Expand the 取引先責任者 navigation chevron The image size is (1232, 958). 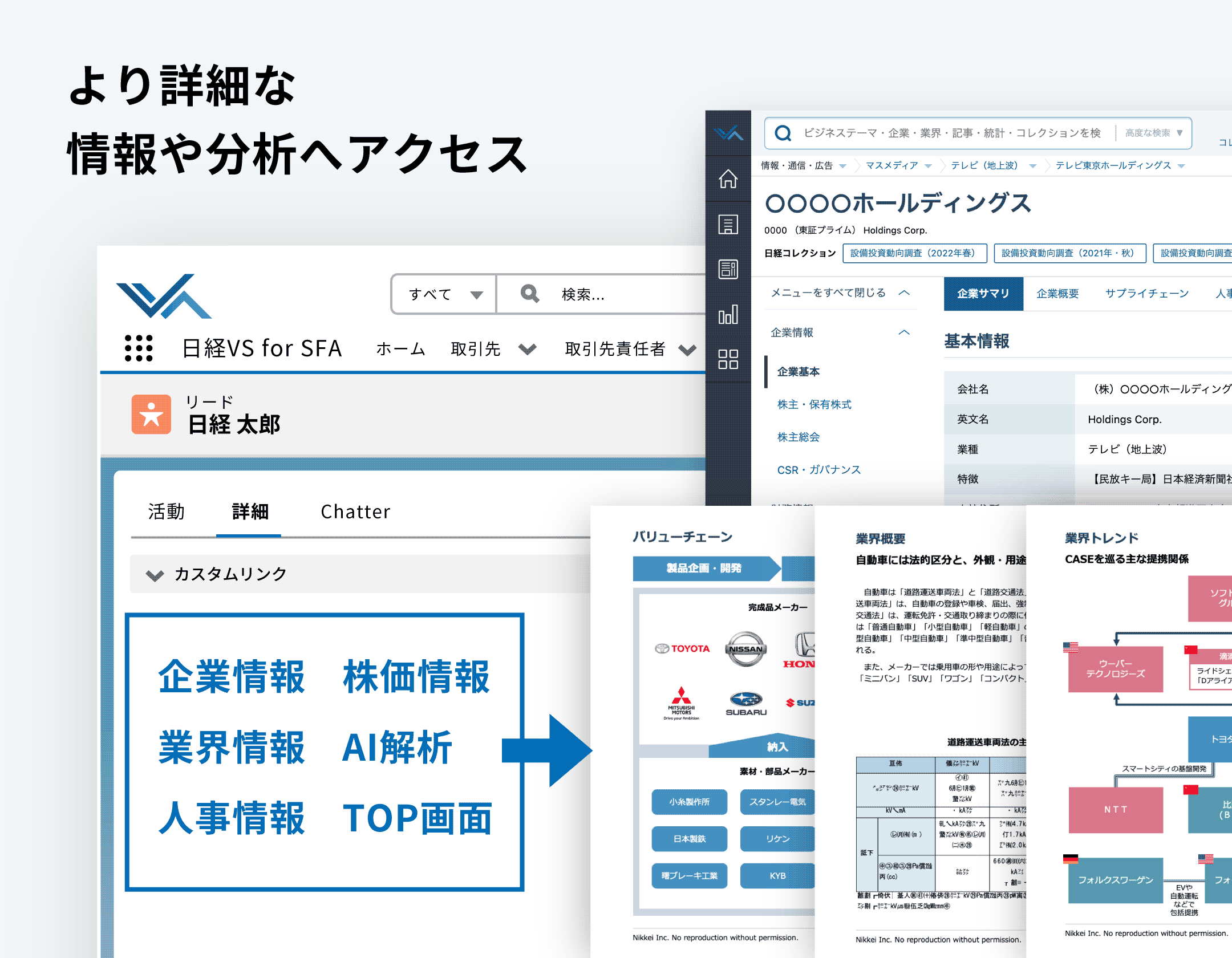point(687,349)
